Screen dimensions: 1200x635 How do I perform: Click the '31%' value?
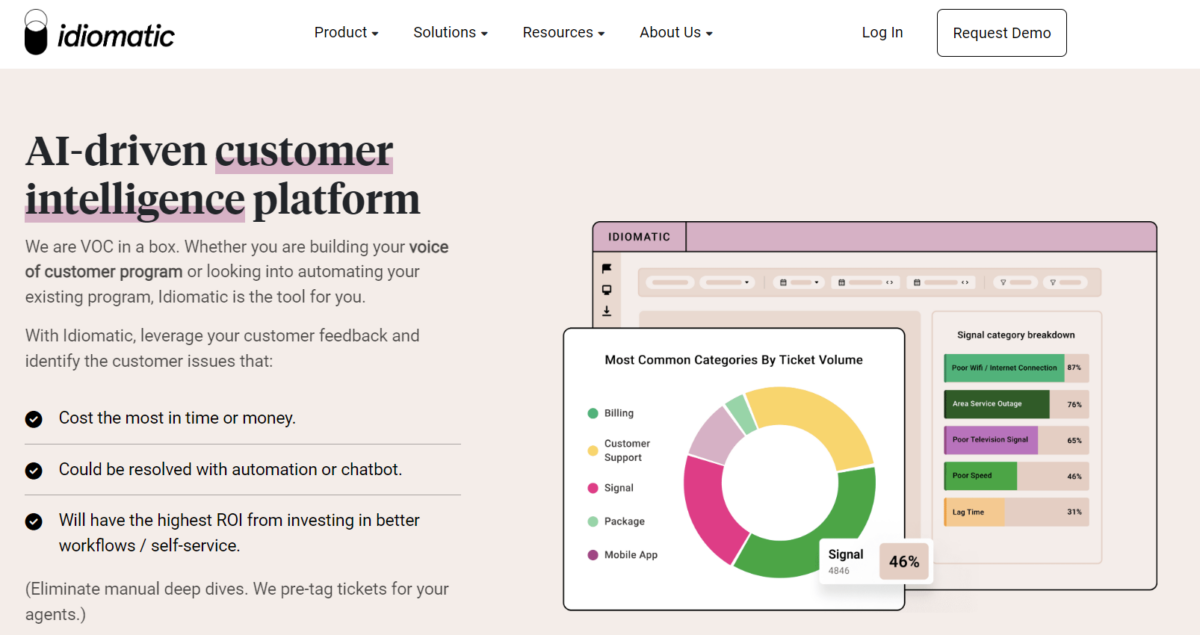pyautogui.click(x=1074, y=512)
